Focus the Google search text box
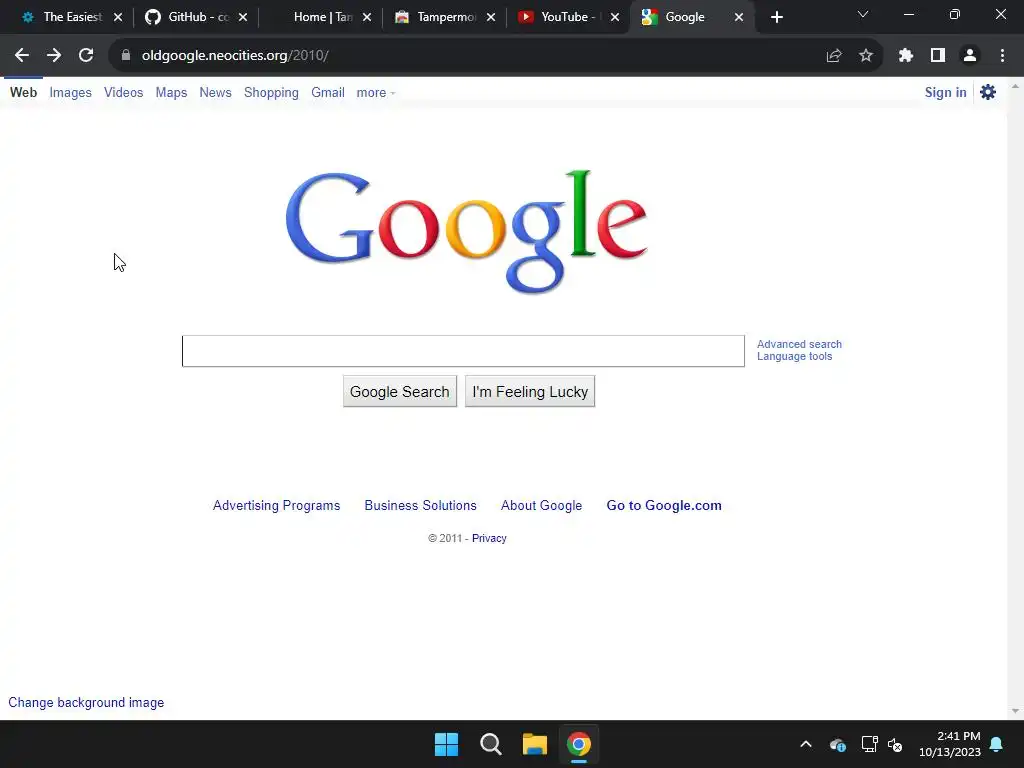The image size is (1024, 768). coord(463,351)
